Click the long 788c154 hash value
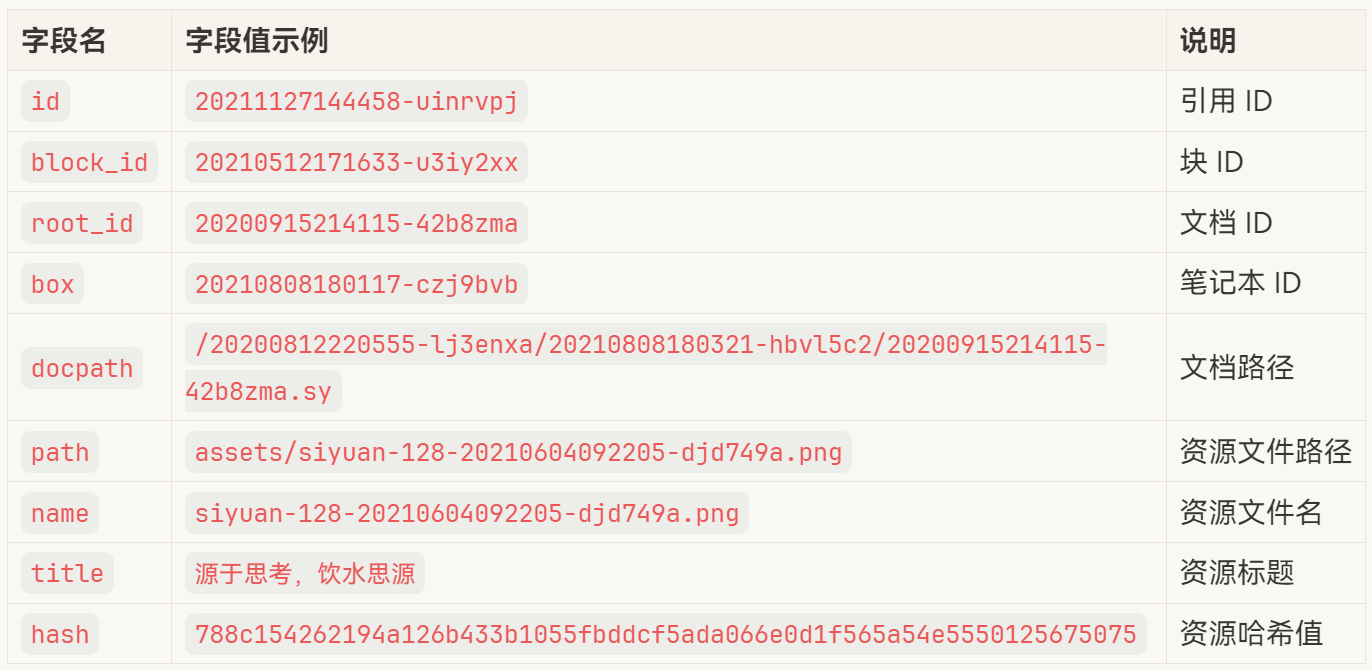The image size is (1372, 670). [665, 634]
